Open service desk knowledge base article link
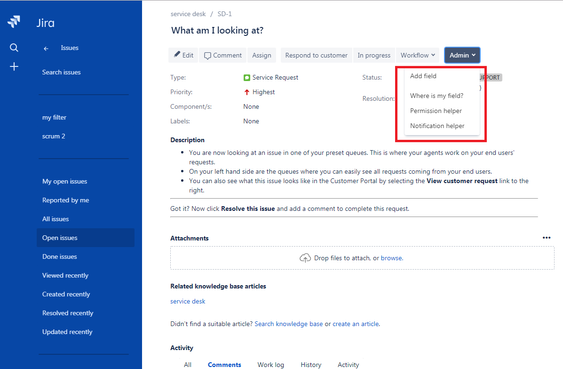This screenshot has width=563, height=369. tap(188, 301)
